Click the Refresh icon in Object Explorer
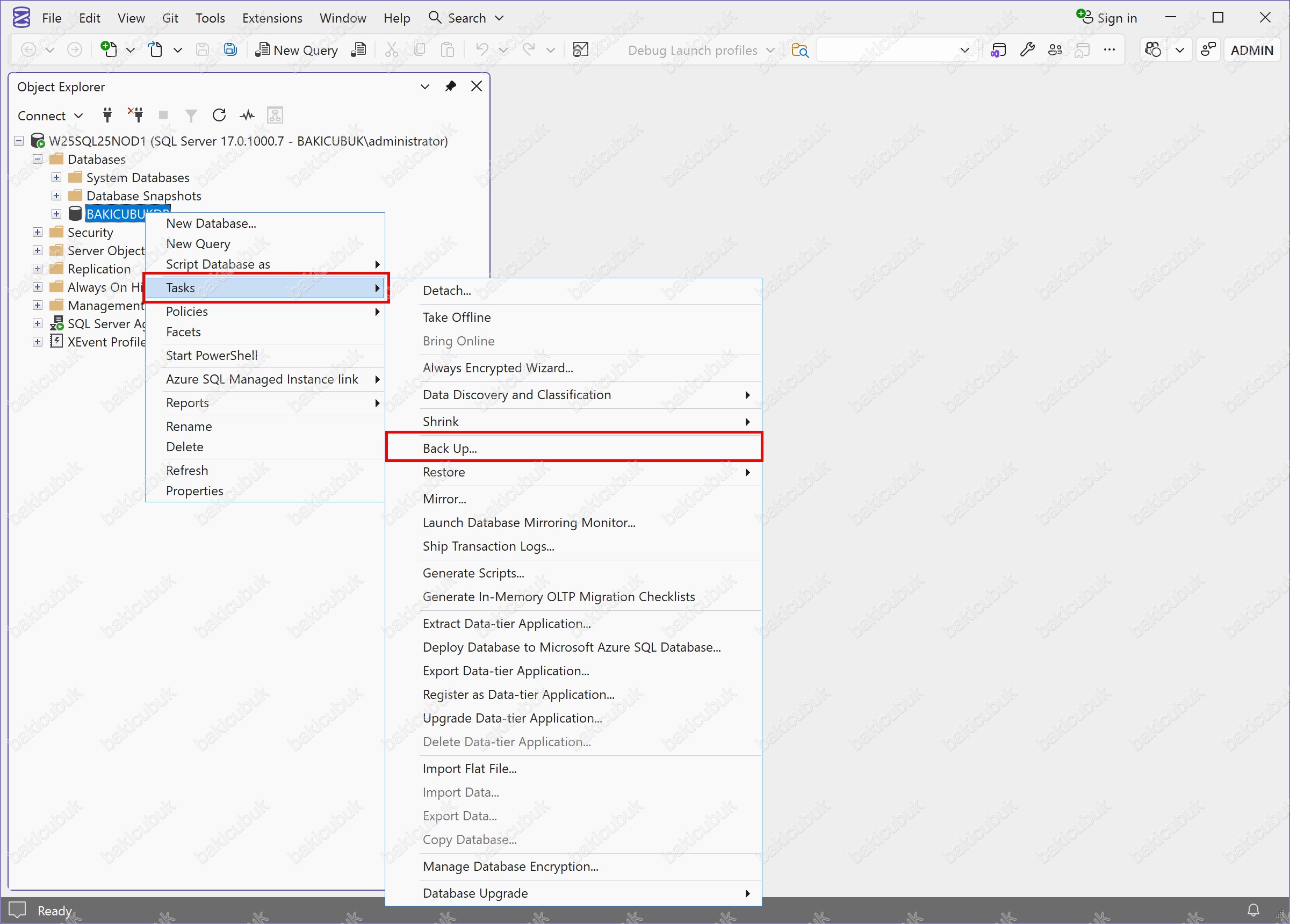Viewport: 1290px width, 924px height. point(219,115)
